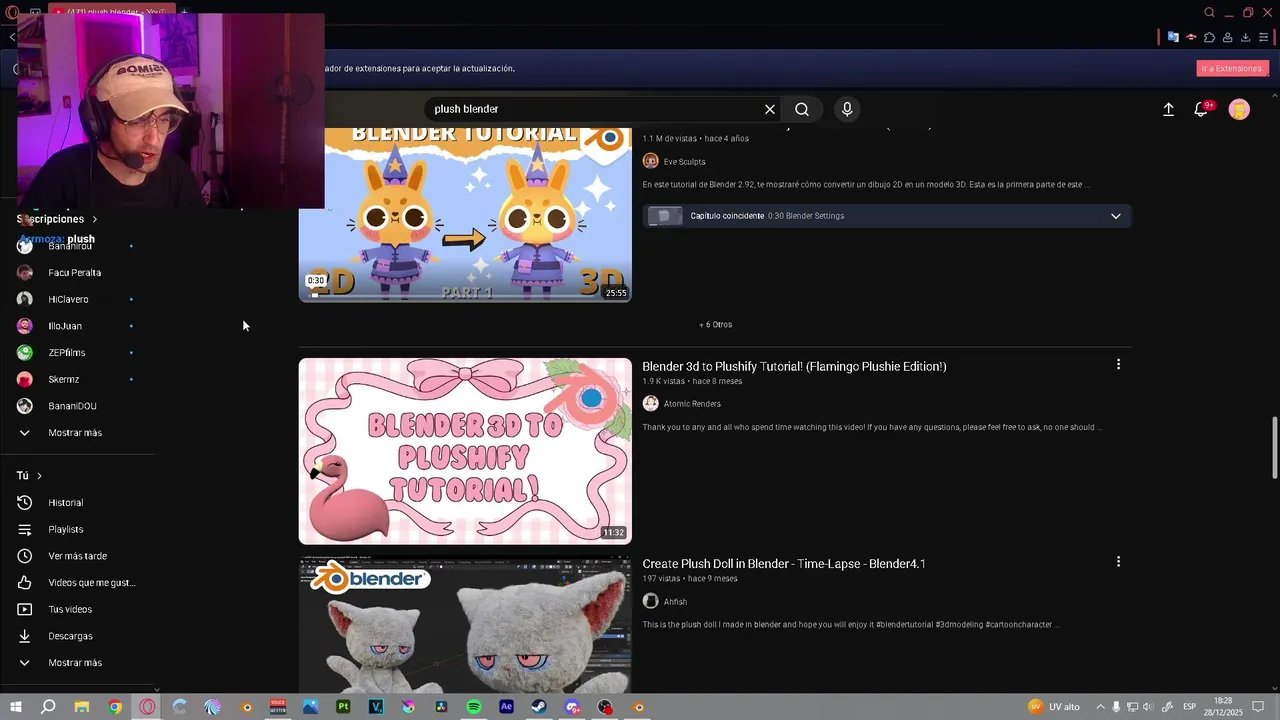Open Ahfish channel link
The width and height of the screenshot is (1280, 720).
(675, 601)
